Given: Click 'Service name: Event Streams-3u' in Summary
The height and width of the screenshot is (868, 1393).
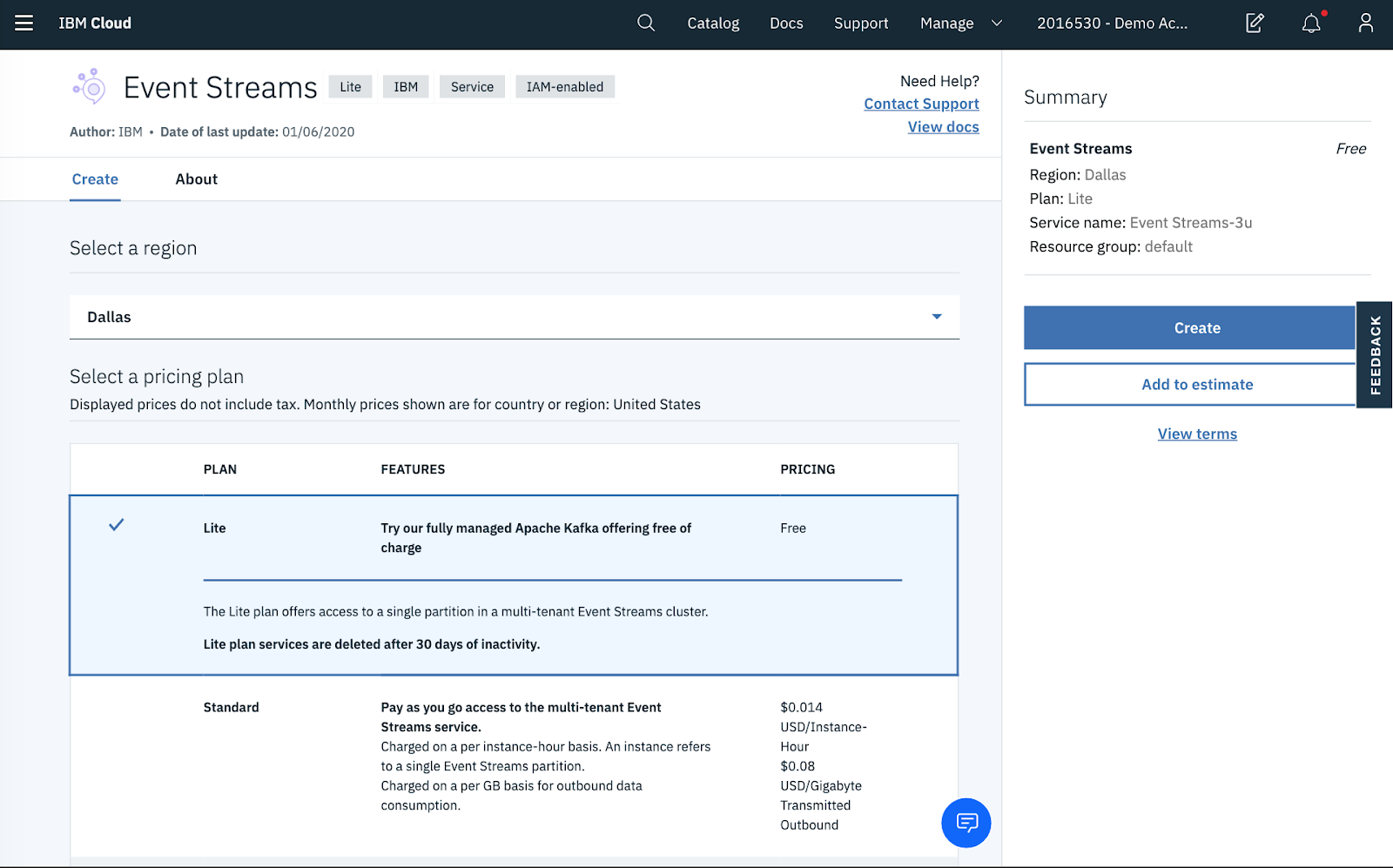Looking at the screenshot, I should 1141,223.
